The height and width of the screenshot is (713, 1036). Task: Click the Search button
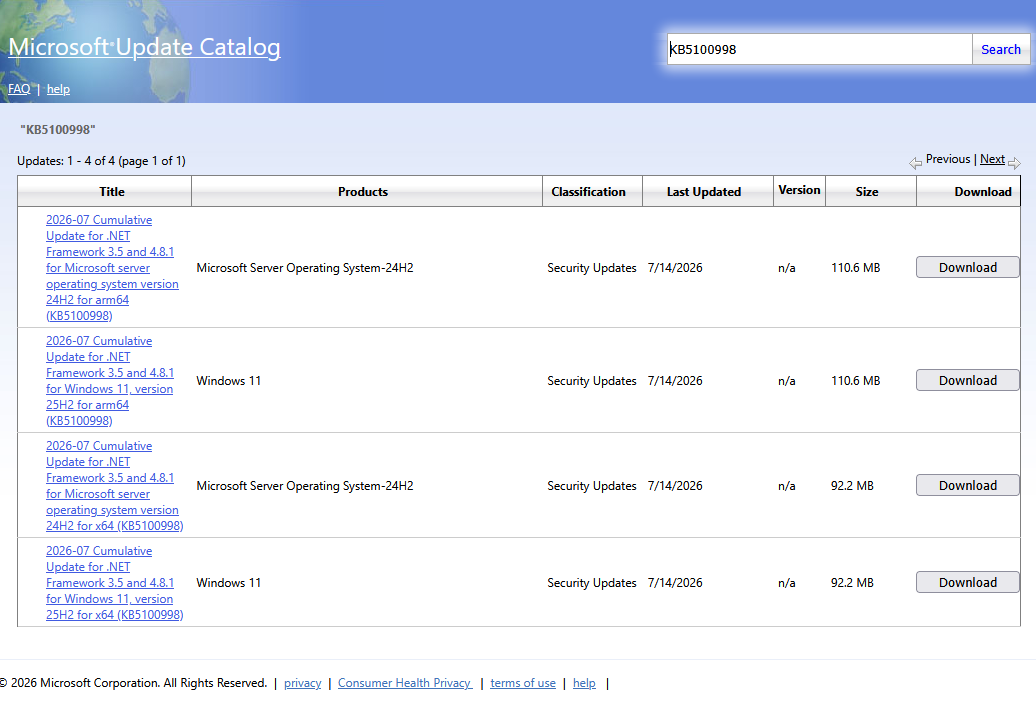(x=1000, y=50)
